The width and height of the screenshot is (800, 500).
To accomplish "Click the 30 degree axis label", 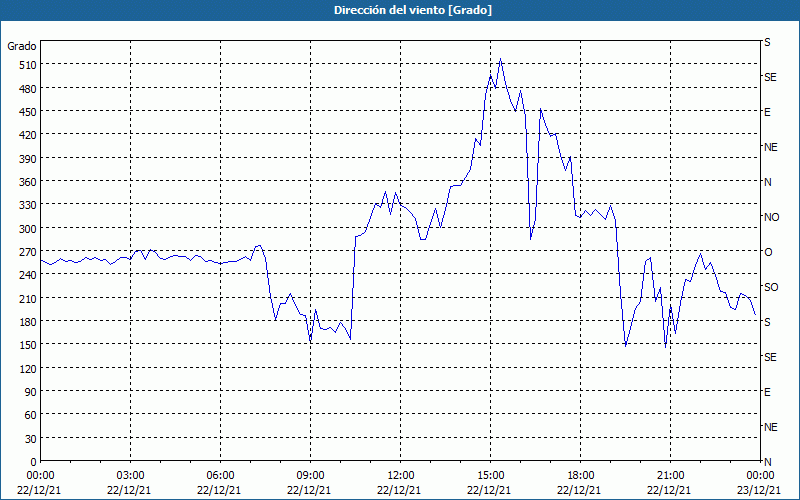I will click(30, 439).
